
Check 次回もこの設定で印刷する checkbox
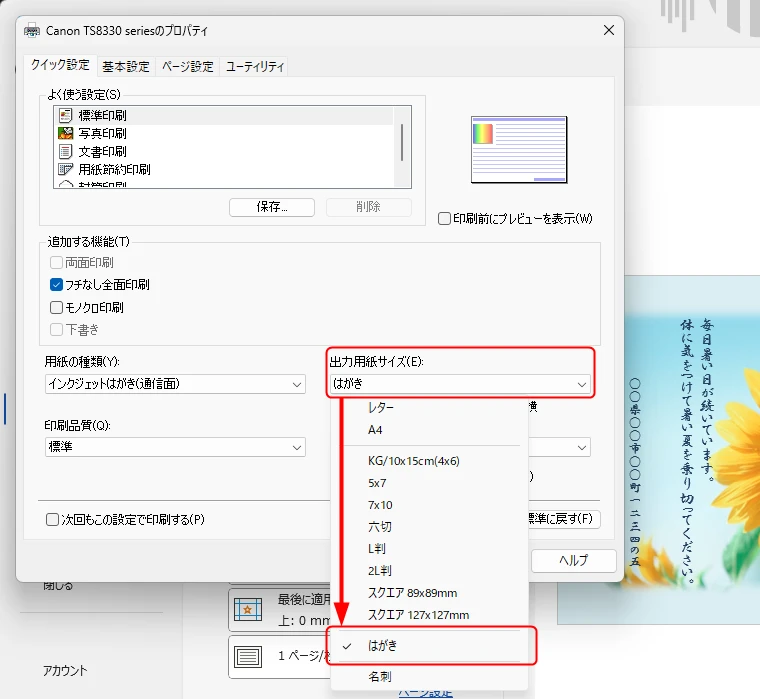(52, 520)
